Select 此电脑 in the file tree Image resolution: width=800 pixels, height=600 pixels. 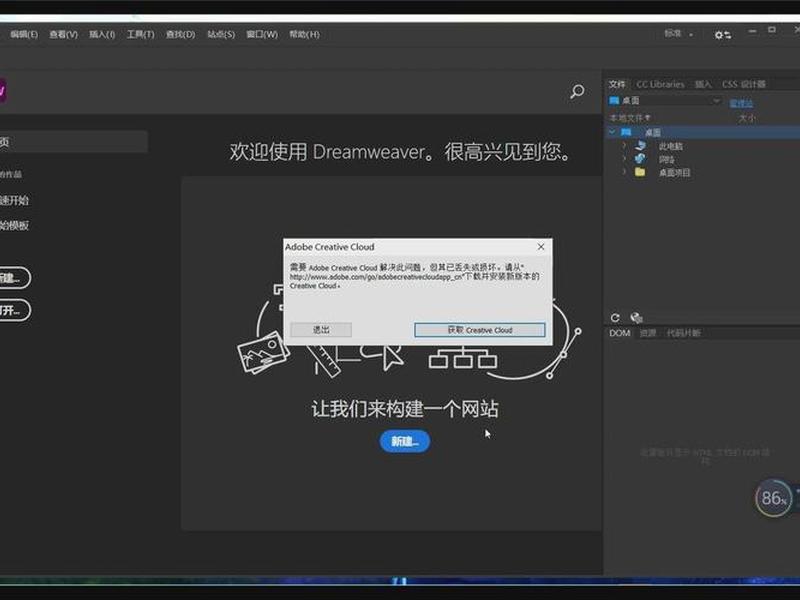[670, 146]
